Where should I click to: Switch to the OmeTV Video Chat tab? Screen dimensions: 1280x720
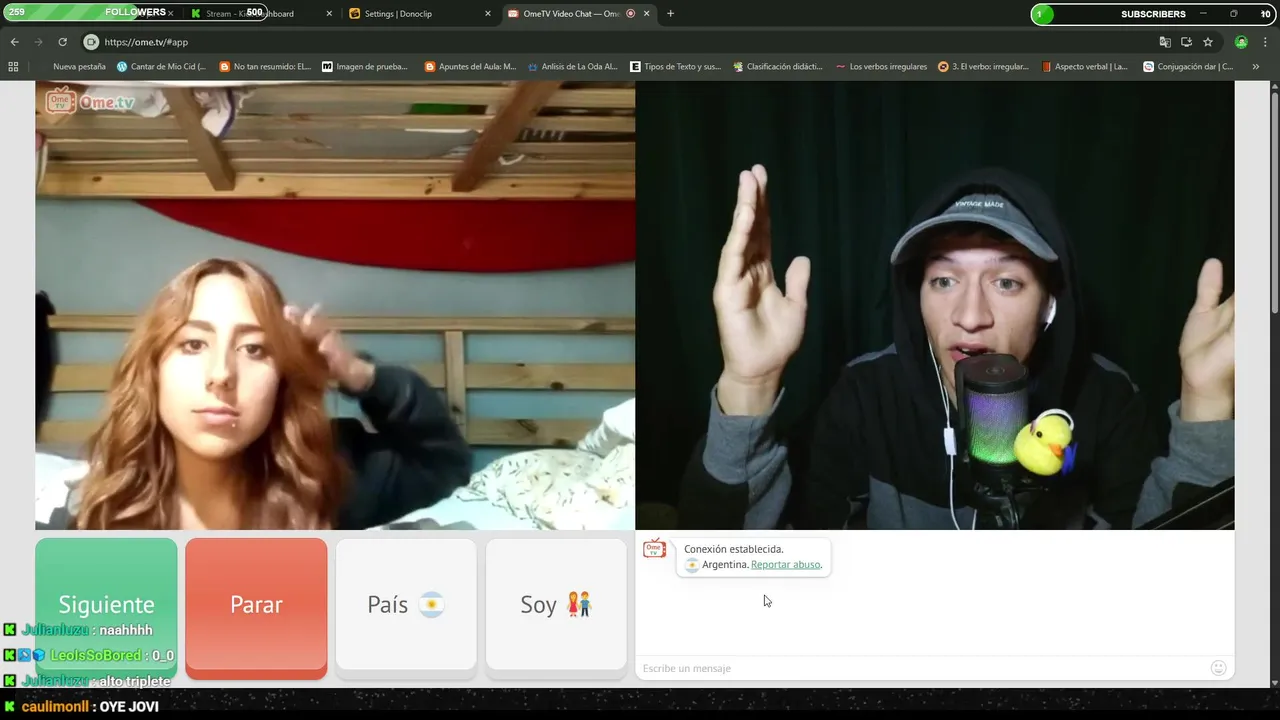[x=578, y=14]
